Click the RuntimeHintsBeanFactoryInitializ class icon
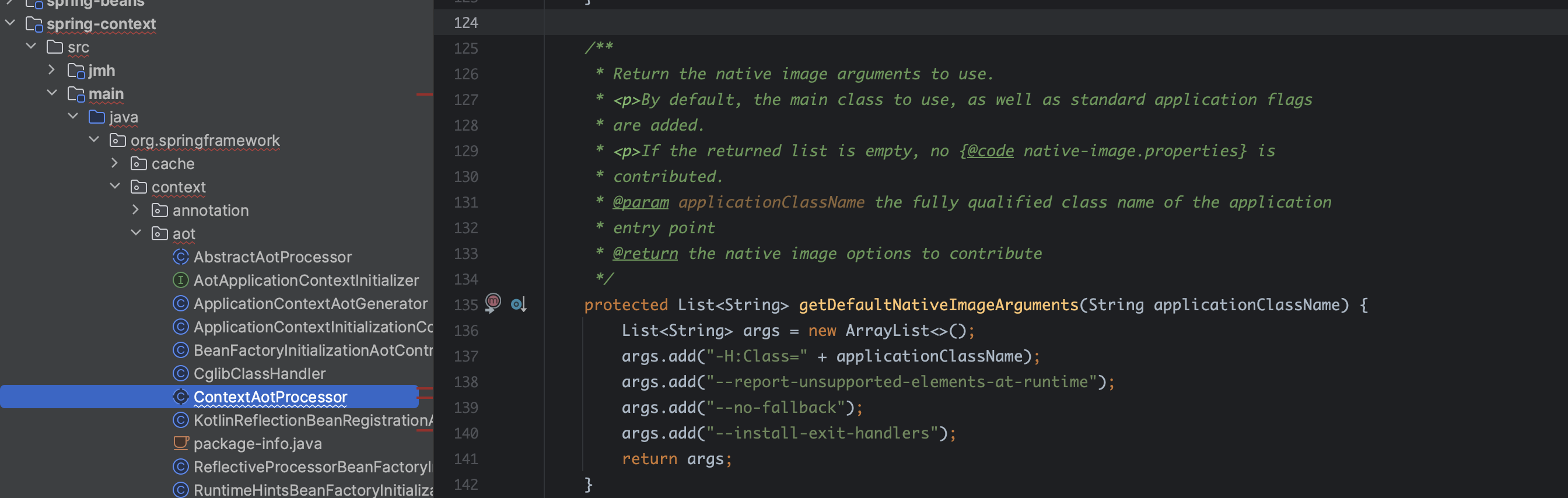The height and width of the screenshot is (498, 1568). click(x=181, y=490)
